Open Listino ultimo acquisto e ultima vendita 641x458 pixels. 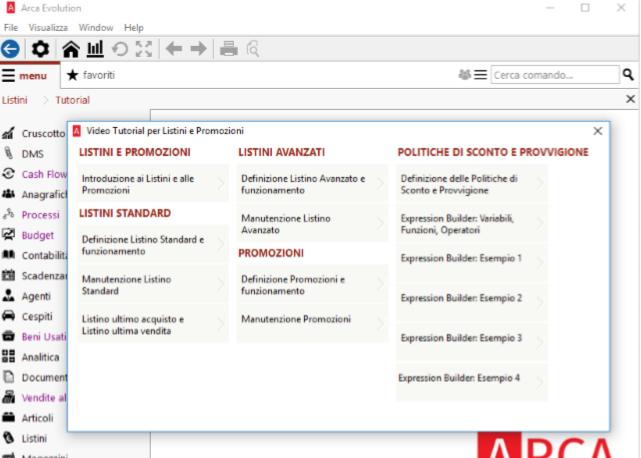click(153, 324)
